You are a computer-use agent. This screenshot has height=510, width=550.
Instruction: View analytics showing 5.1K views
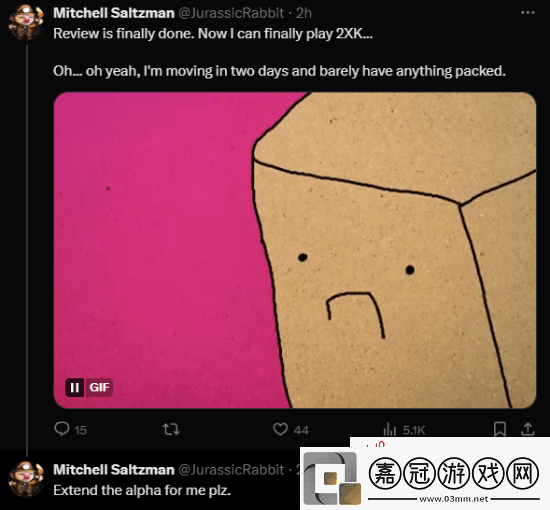pyautogui.click(x=404, y=430)
